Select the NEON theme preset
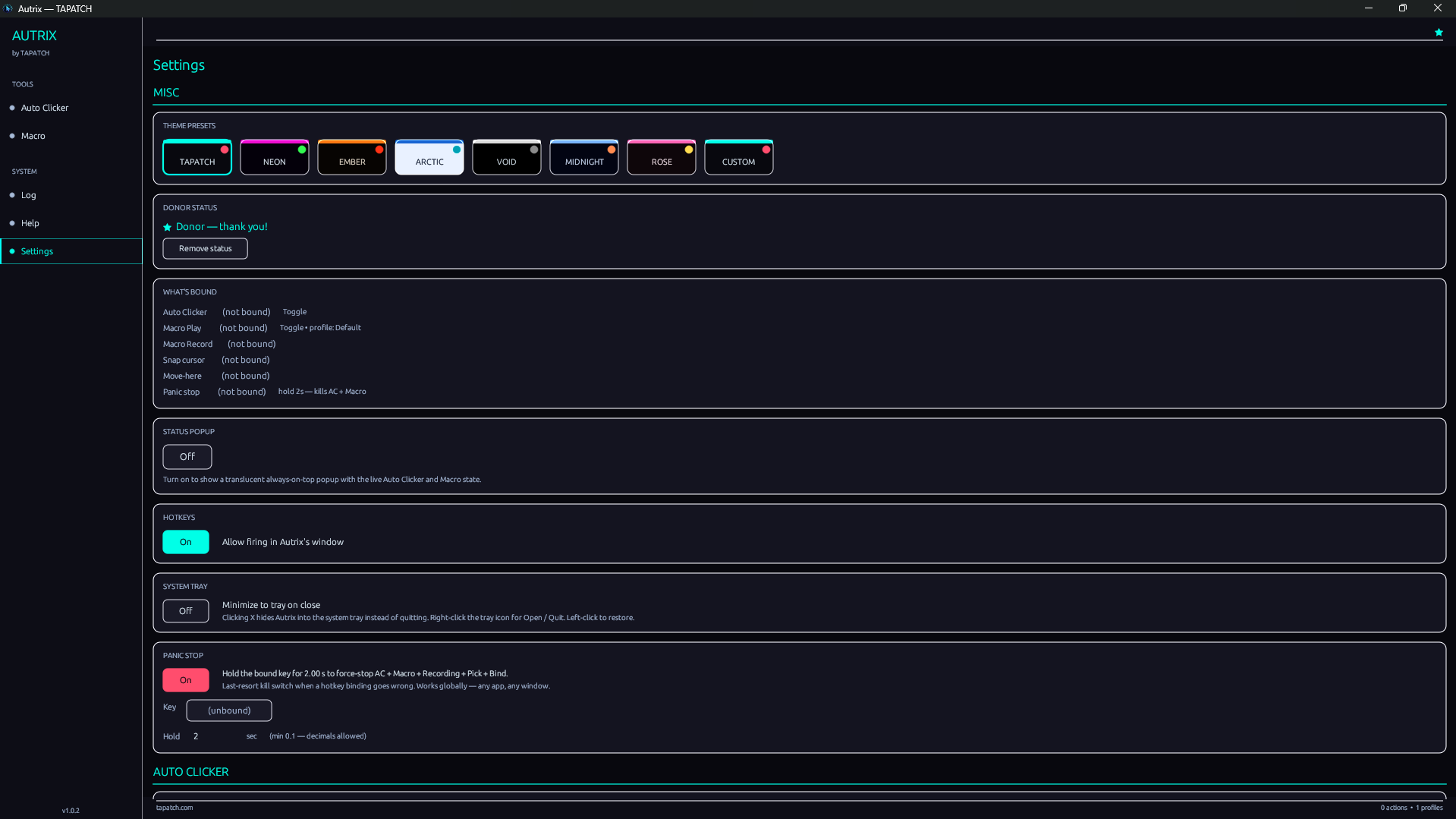Screen dimensions: 1456x819 pyautogui.click(x=275, y=157)
